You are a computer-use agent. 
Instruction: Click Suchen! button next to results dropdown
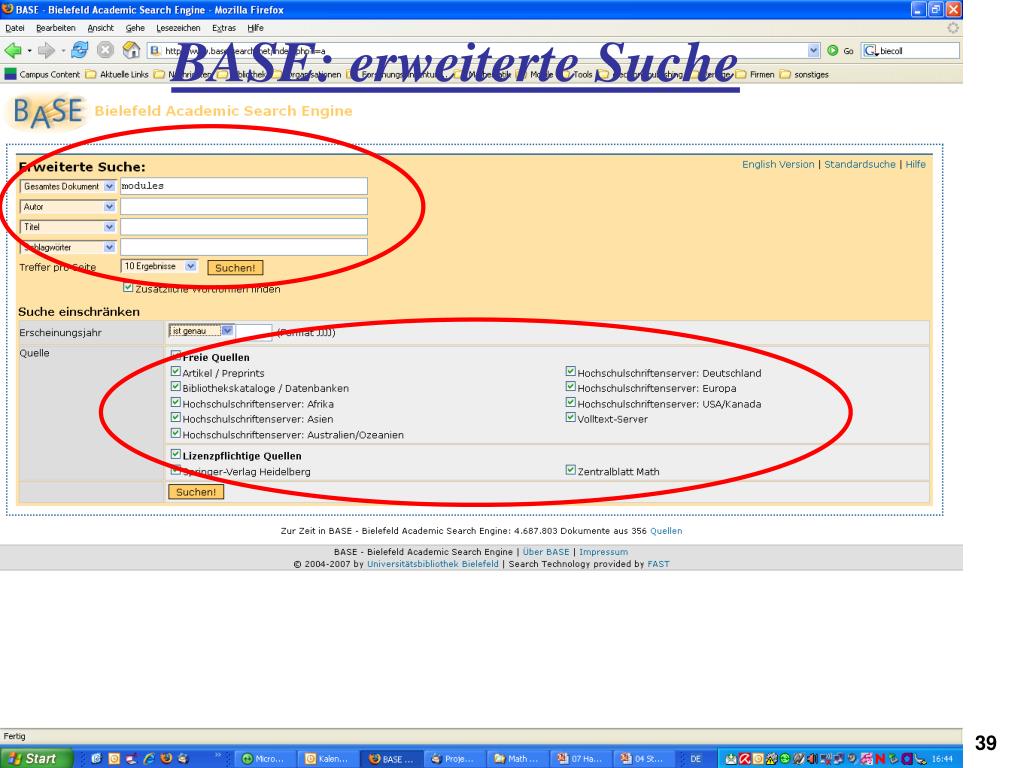[x=235, y=268]
